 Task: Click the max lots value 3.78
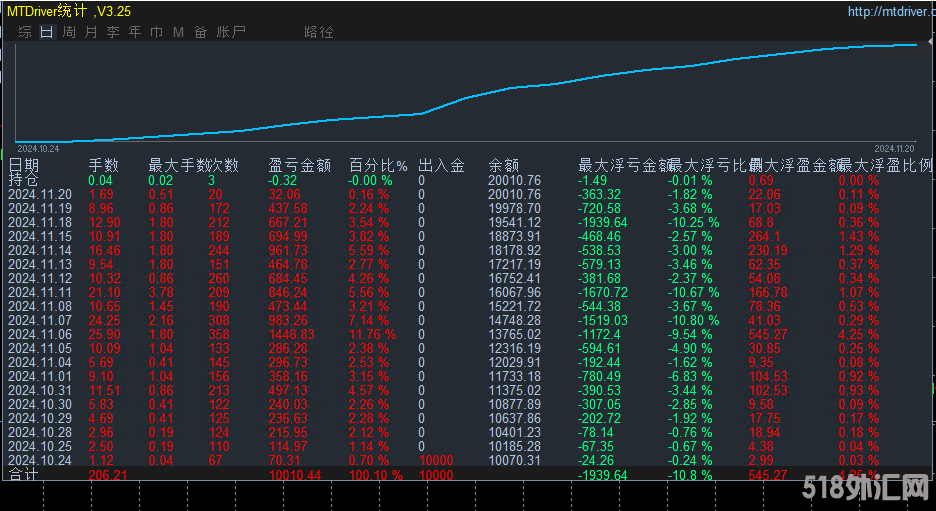pos(161,293)
